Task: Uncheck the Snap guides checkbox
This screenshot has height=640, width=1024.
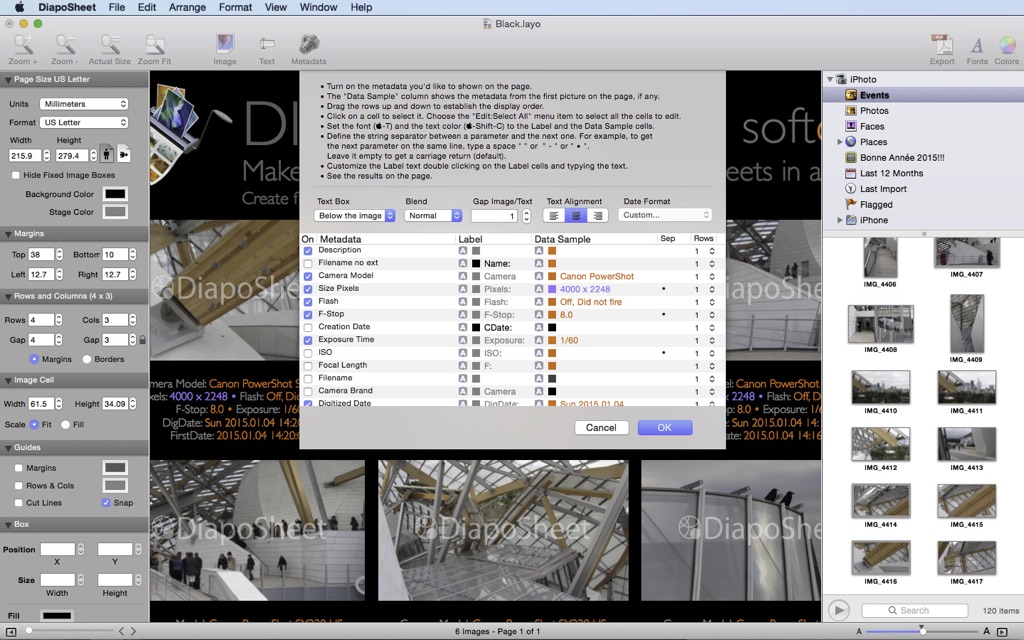Action: 106,503
